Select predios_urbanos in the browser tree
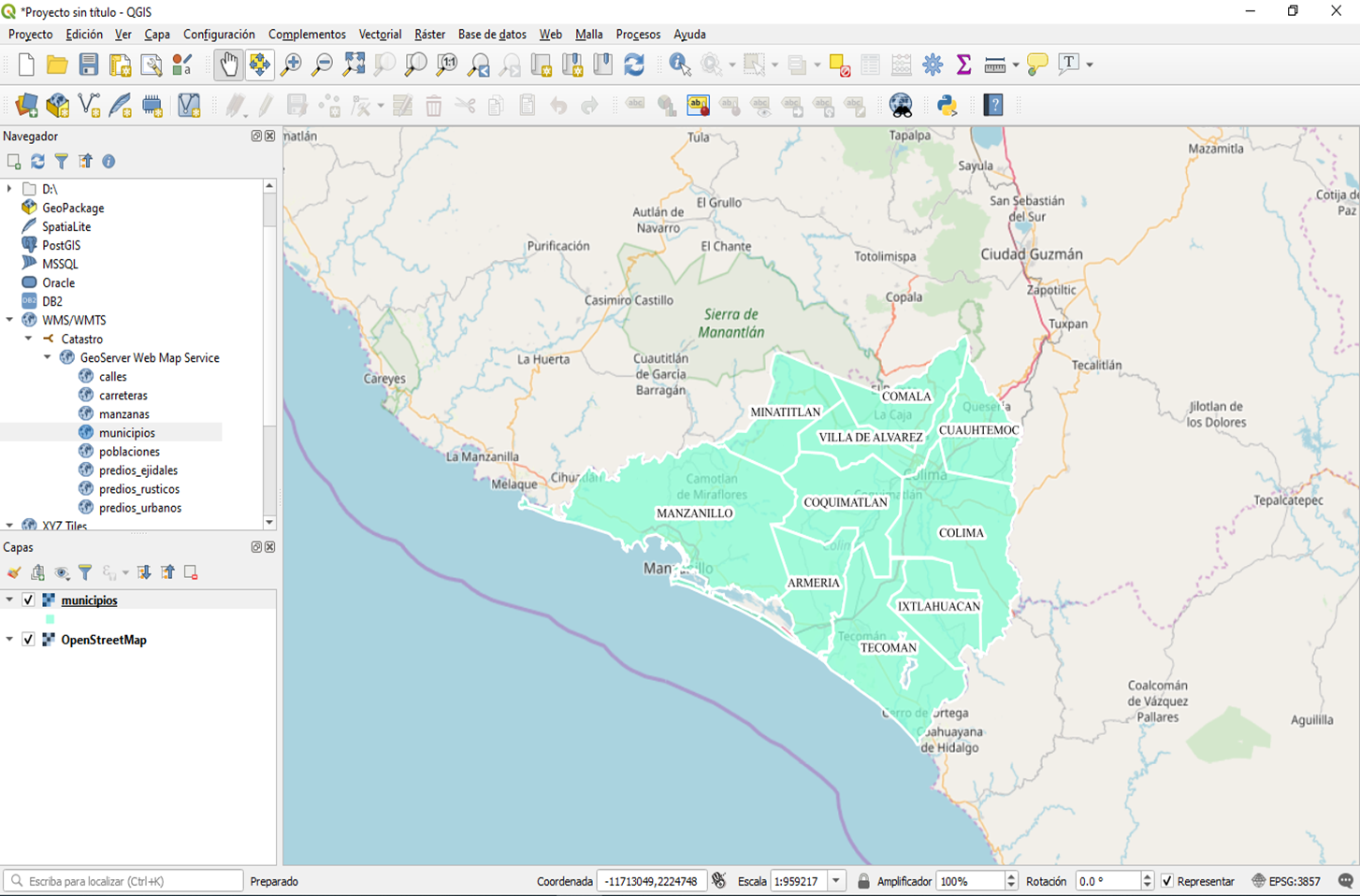This screenshot has width=1360, height=896. [x=140, y=508]
